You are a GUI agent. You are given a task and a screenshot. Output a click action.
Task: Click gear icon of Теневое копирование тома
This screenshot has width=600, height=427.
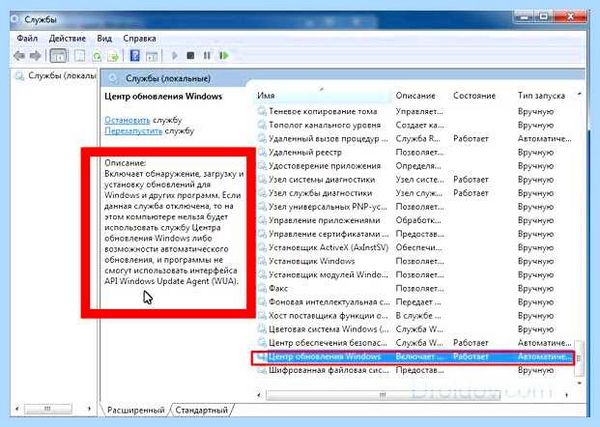click(x=262, y=111)
